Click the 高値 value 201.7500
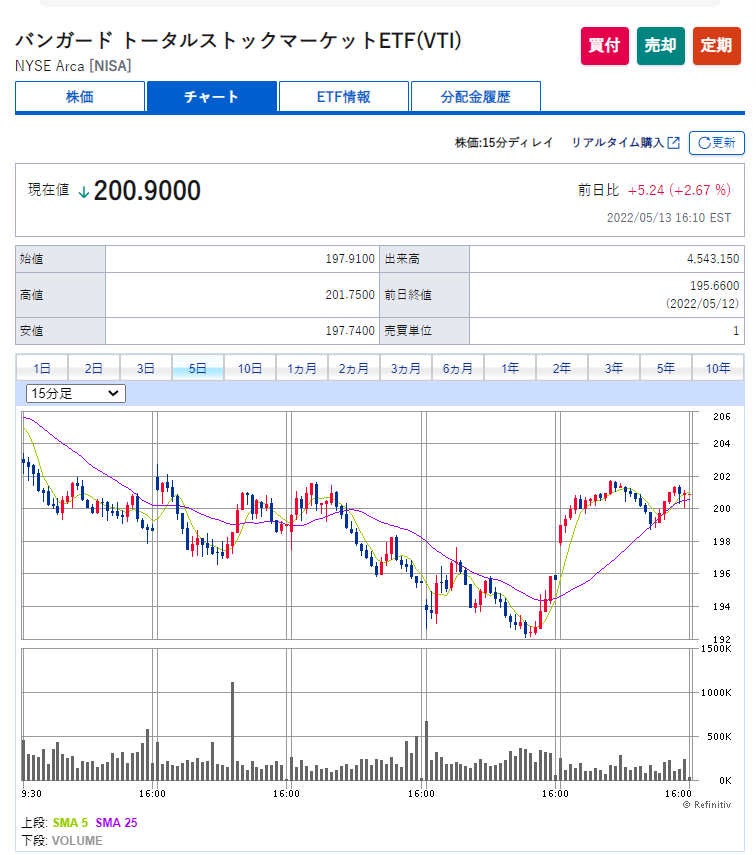The height and width of the screenshot is (855, 756). coord(350,294)
